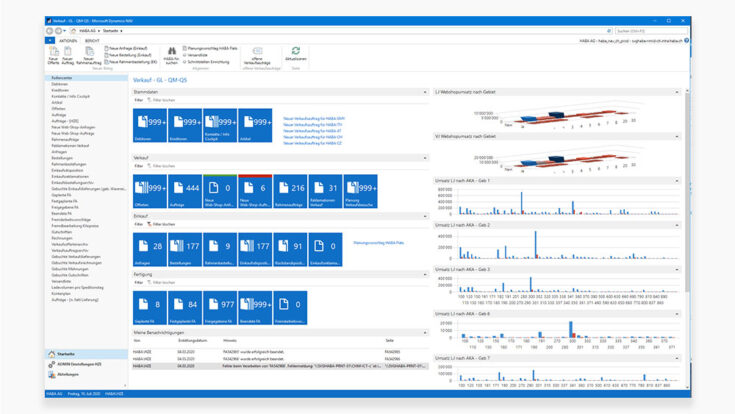Open the Debitoren tile in Stammdaten
This screenshot has height=414, width=735.
coord(149,126)
